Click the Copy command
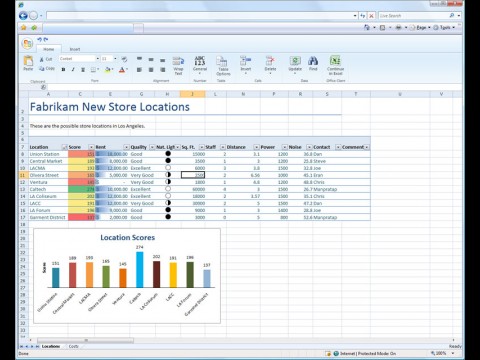This screenshot has width=480, height=360. click(x=47, y=69)
